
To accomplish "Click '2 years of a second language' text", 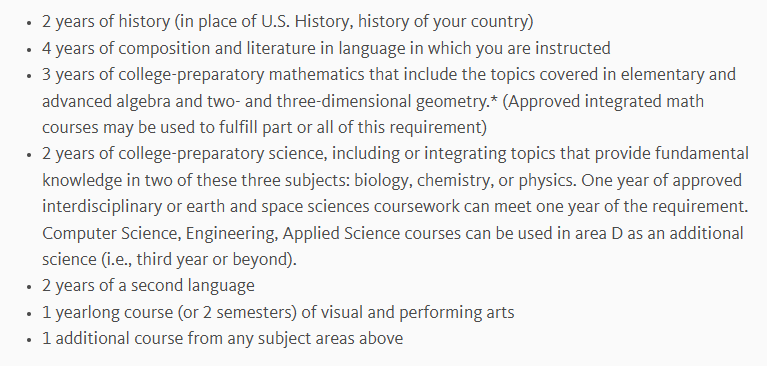I will coord(148,286).
